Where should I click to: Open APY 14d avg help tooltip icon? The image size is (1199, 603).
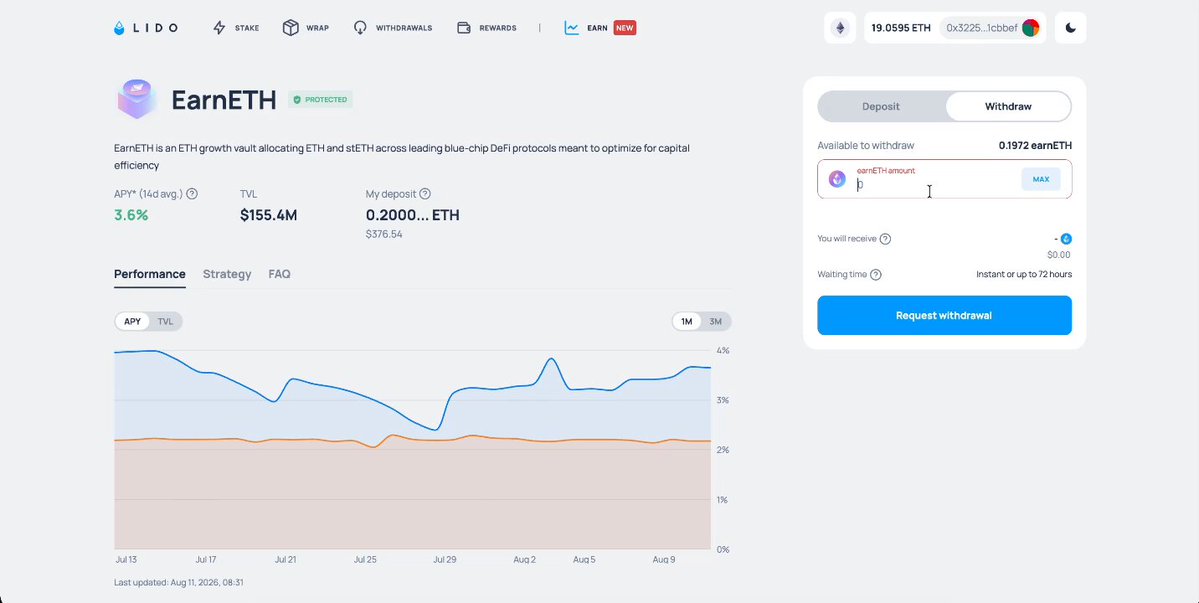click(192, 194)
